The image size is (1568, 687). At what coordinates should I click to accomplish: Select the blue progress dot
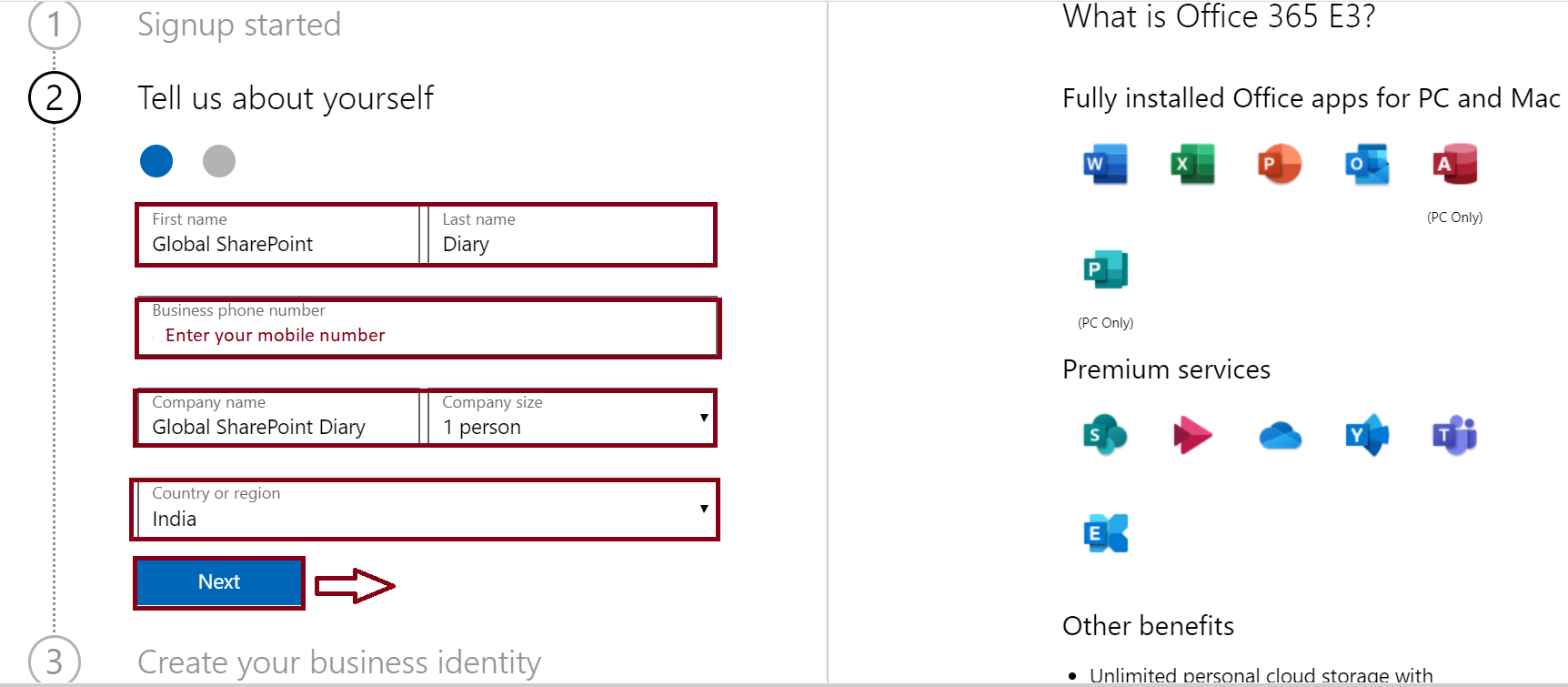156,161
